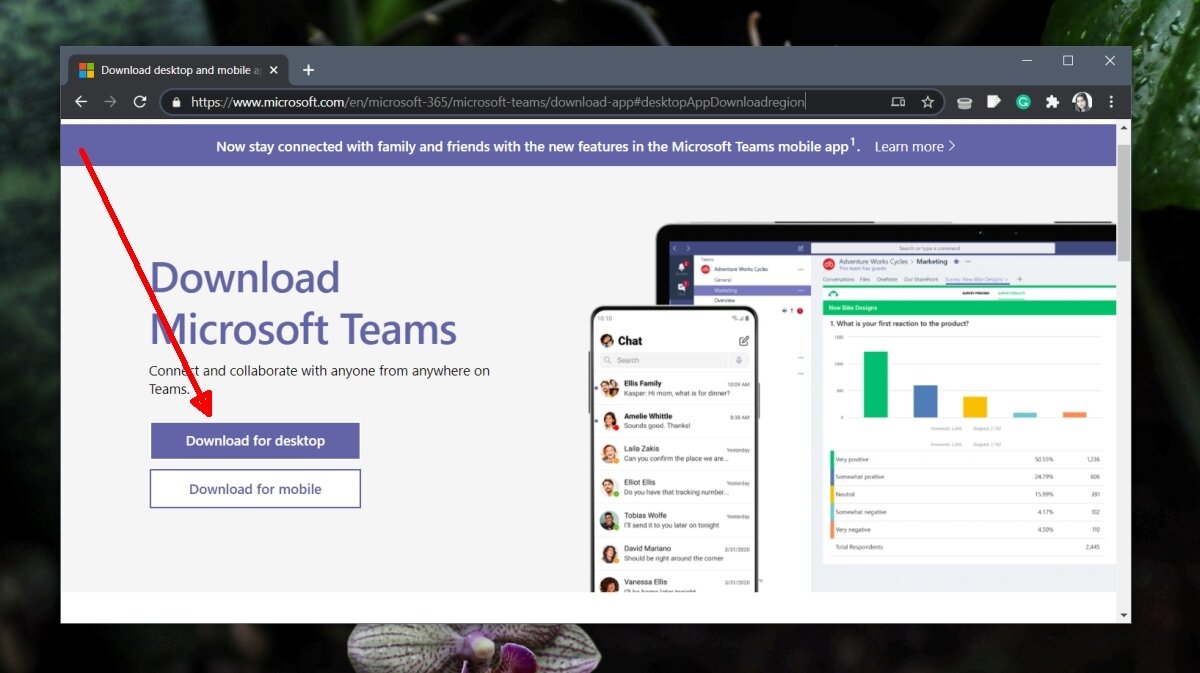Toggle the bookmark star for this page
Image resolution: width=1200 pixels, height=673 pixels.
click(x=927, y=101)
